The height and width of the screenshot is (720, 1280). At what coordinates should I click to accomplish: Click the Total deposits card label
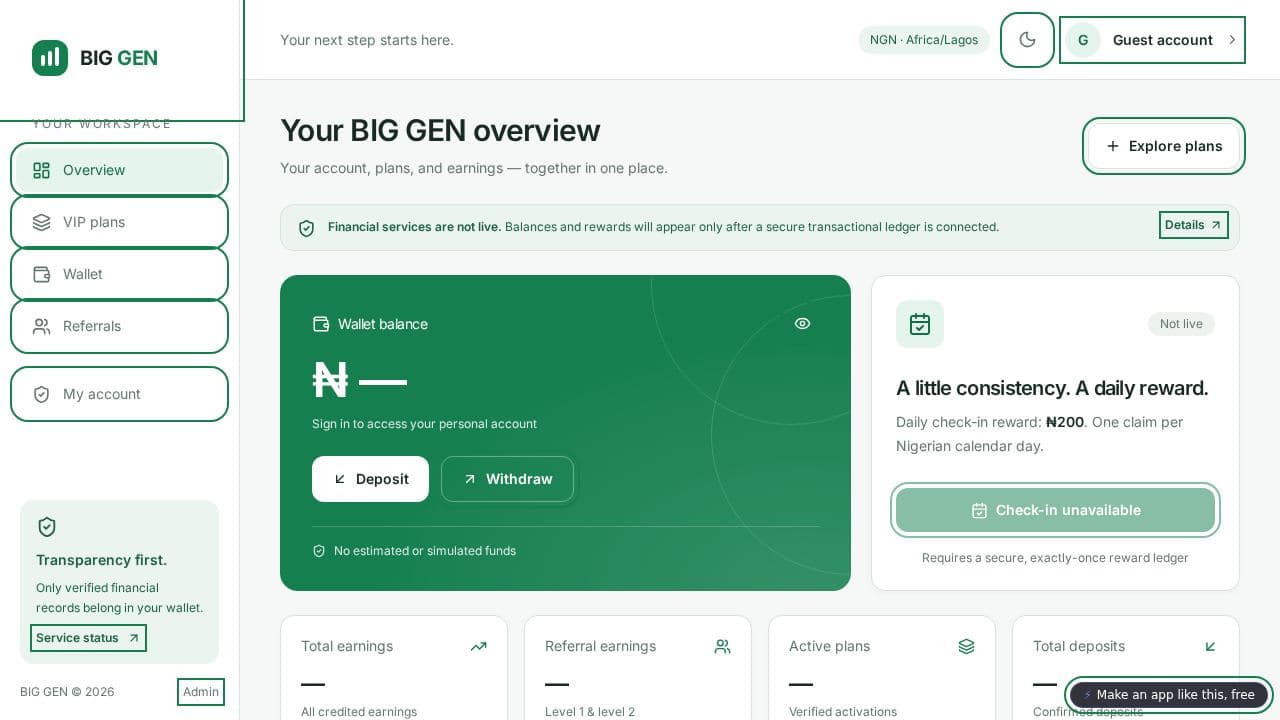click(1079, 646)
